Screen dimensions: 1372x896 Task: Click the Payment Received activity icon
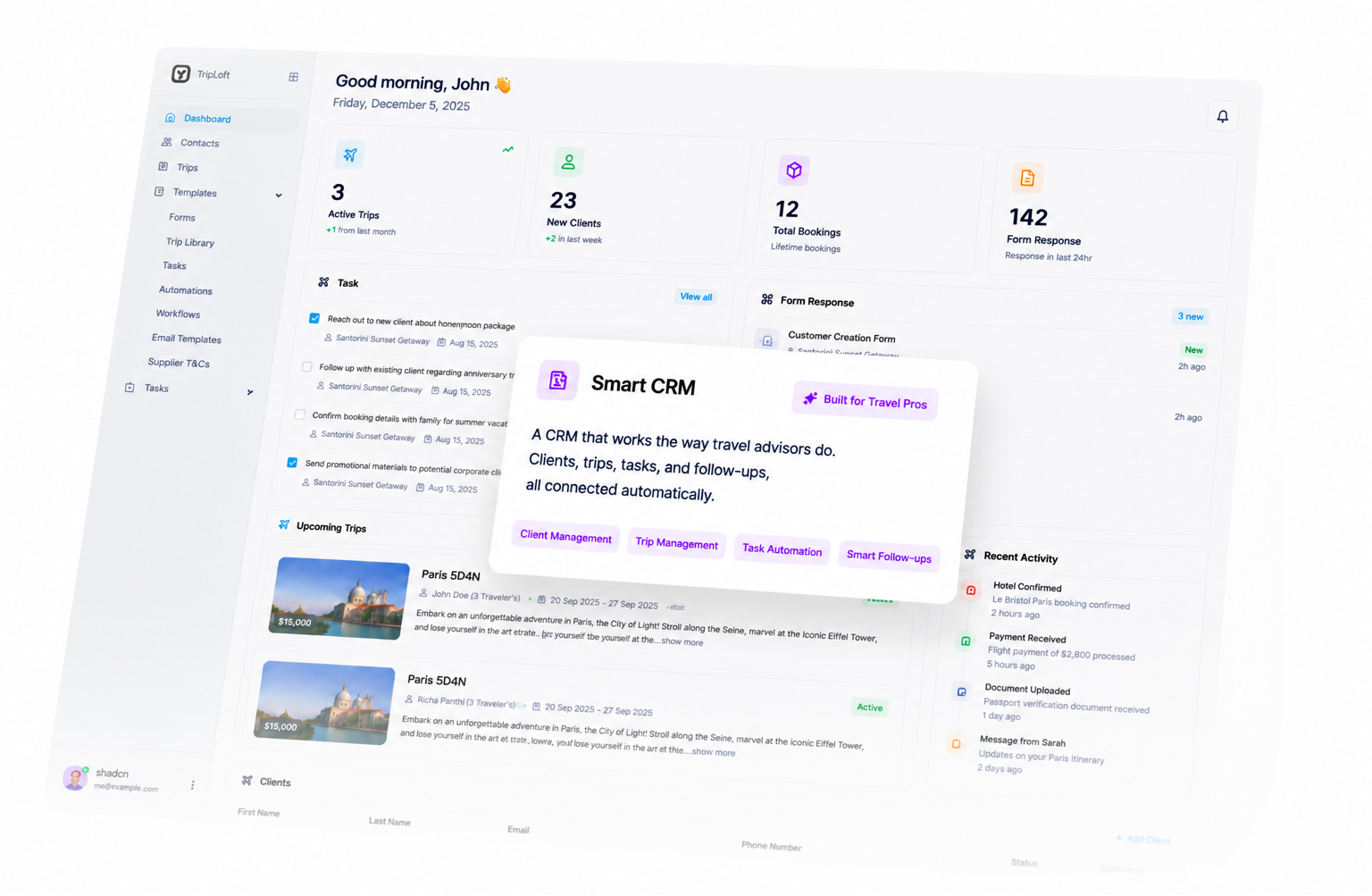point(966,641)
